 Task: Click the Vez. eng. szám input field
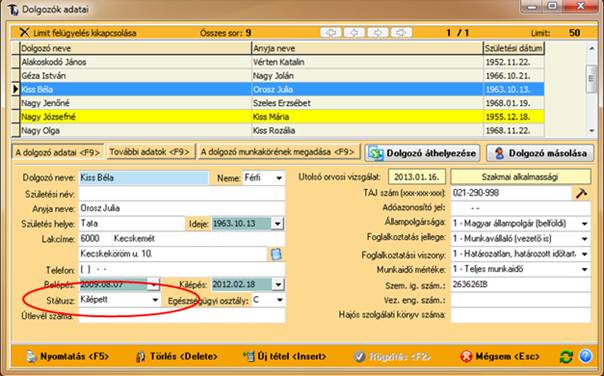pos(520,300)
